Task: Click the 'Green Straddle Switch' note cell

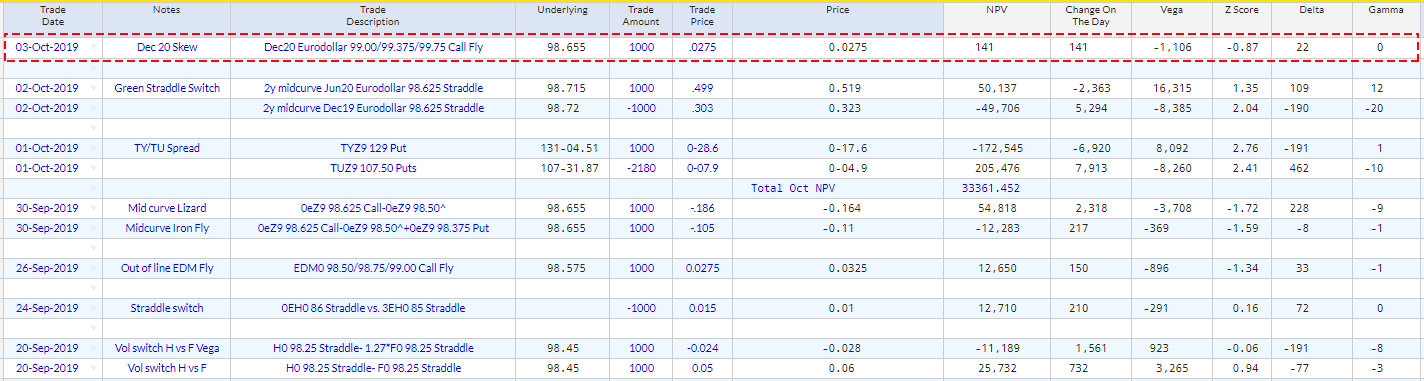Action: coord(167,88)
